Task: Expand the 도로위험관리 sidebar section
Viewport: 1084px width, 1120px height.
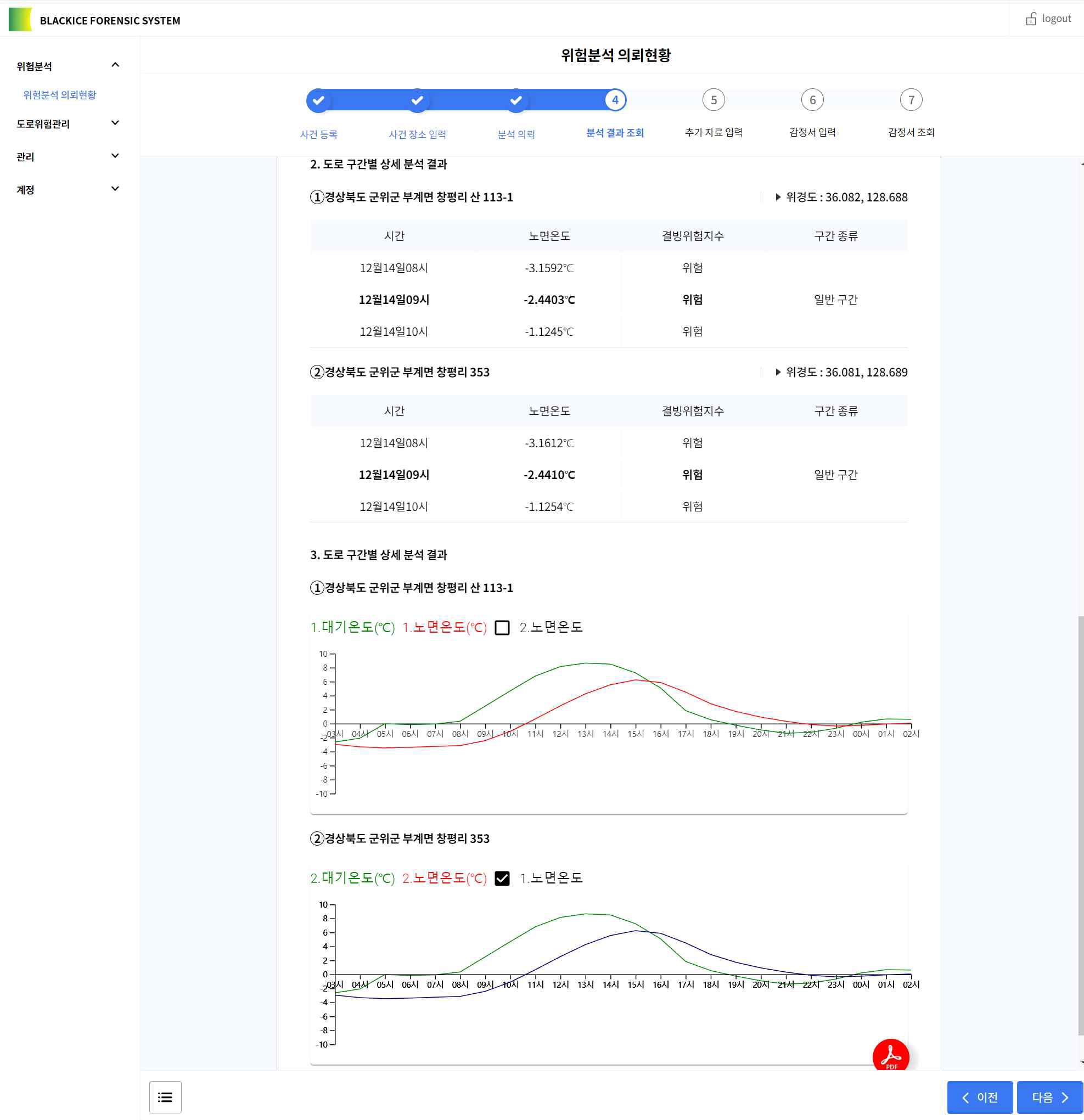Action: pyautogui.click(x=115, y=123)
